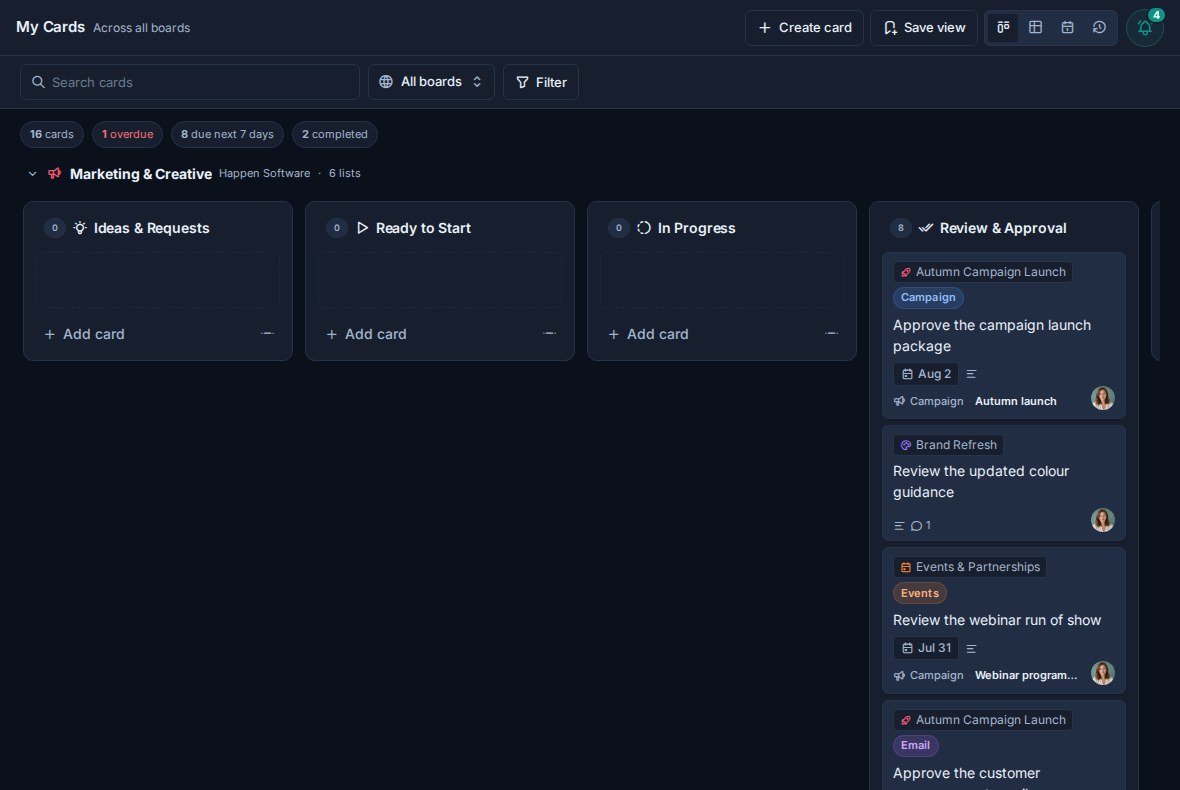Toggle the 2 completed filter chip
The image size is (1180, 790).
point(335,134)
